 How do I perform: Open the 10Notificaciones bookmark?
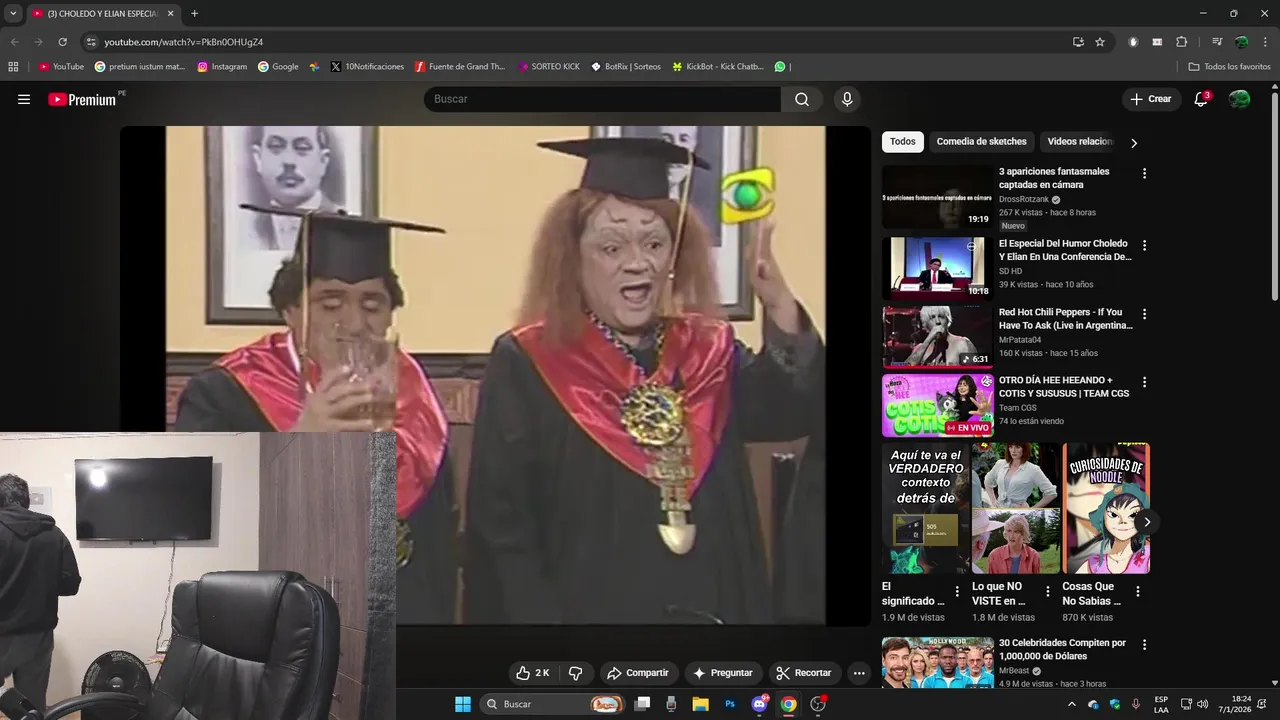click(x=367, y=67)
